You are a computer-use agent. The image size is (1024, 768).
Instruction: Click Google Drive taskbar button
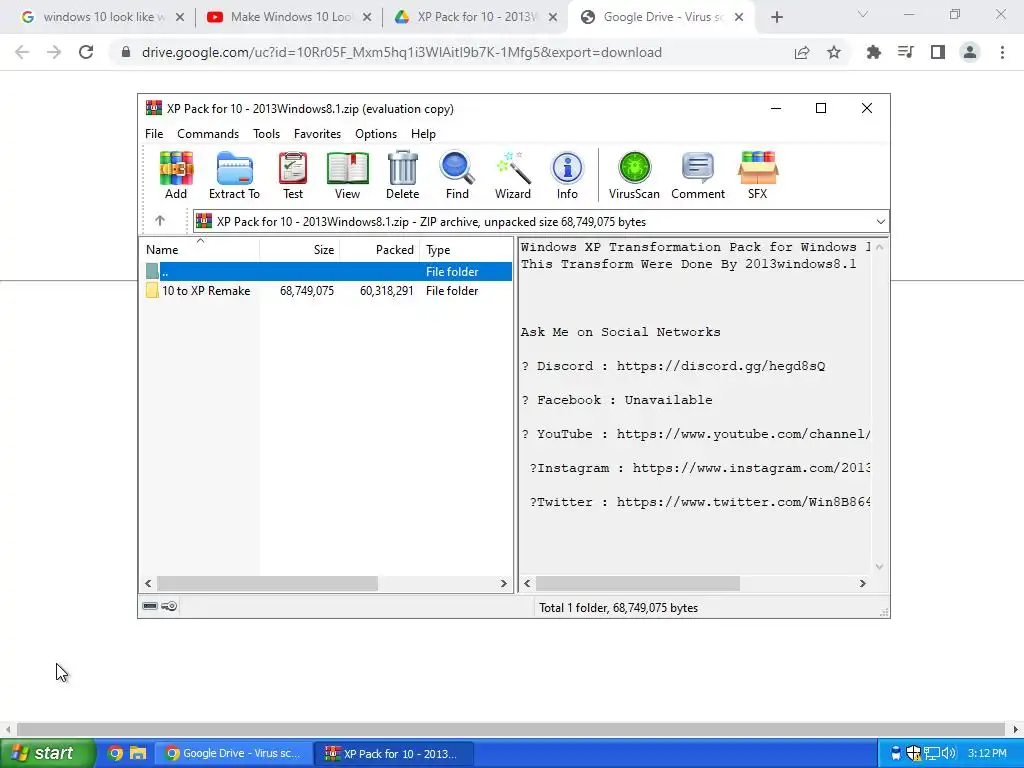[233, 753]
